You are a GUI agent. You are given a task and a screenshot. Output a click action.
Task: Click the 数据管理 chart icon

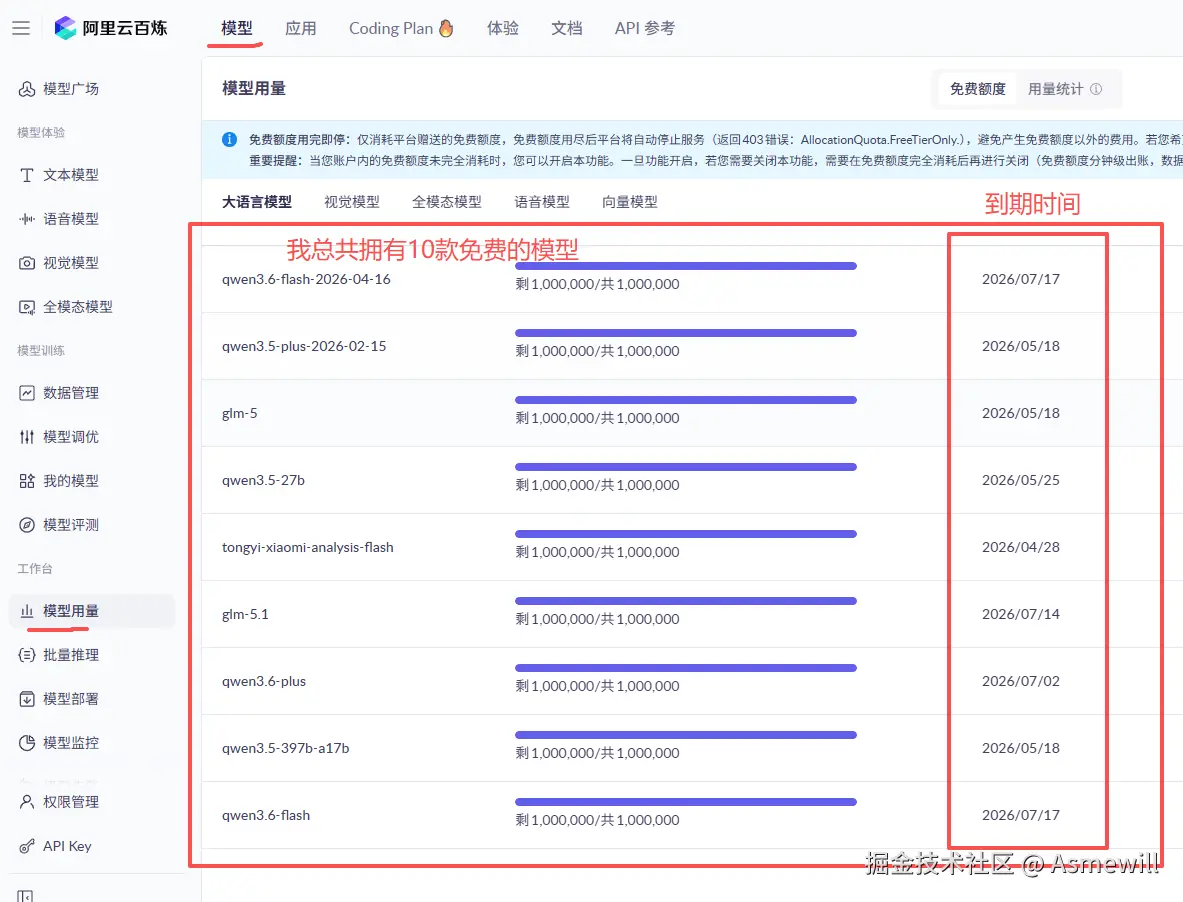(x=26, y=393)
